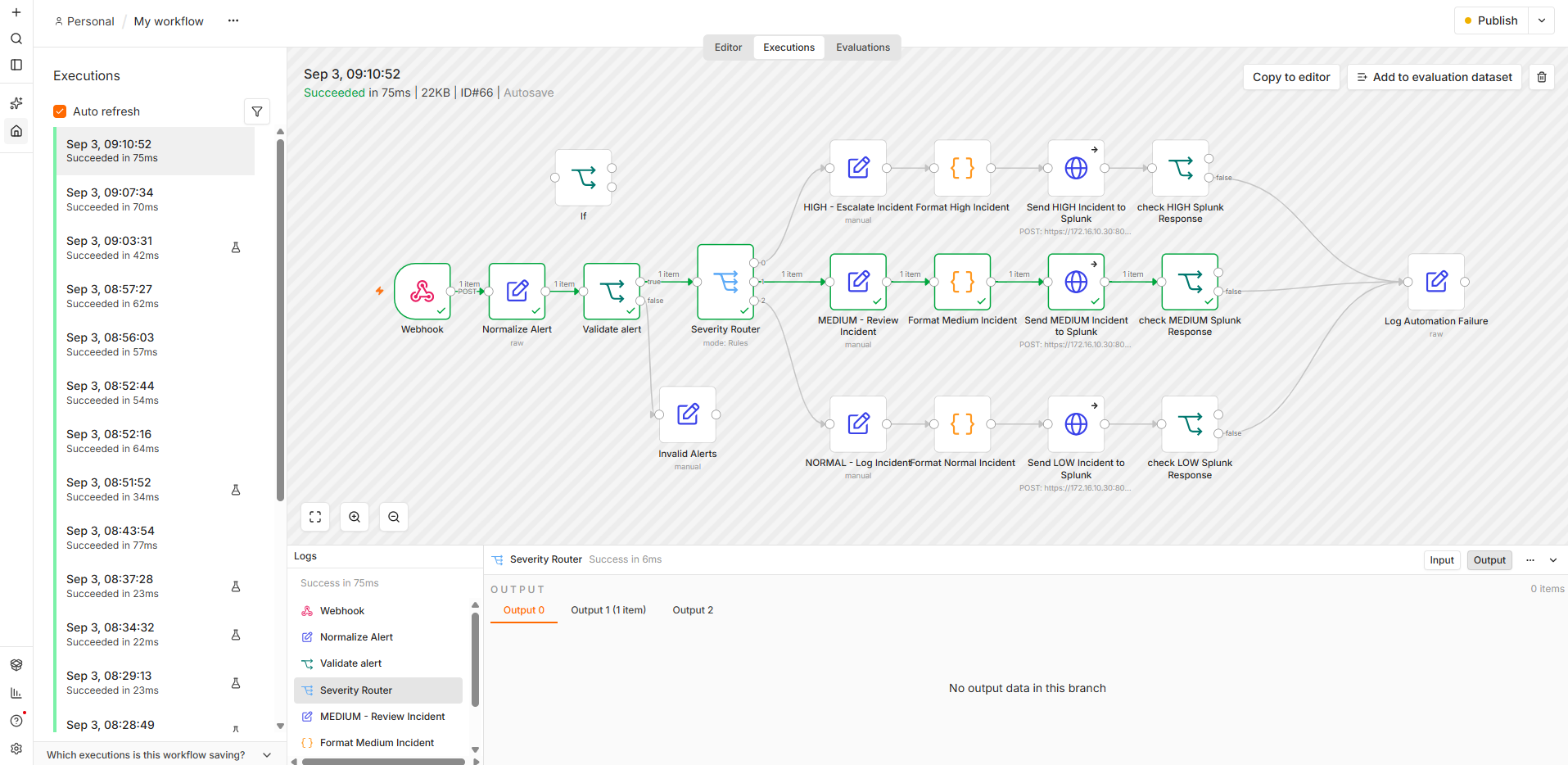Viewport: 1568px width, 765px height.
Task: Open the help icon in sidebar
Action: pos(16,721)
